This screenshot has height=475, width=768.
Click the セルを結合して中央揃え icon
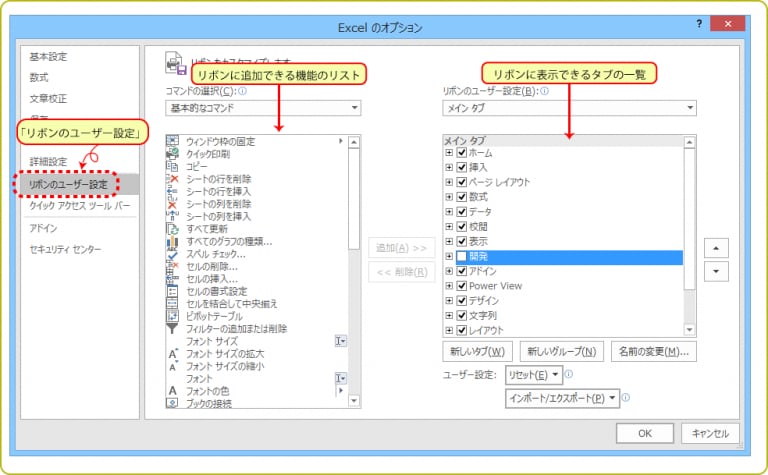172,304
